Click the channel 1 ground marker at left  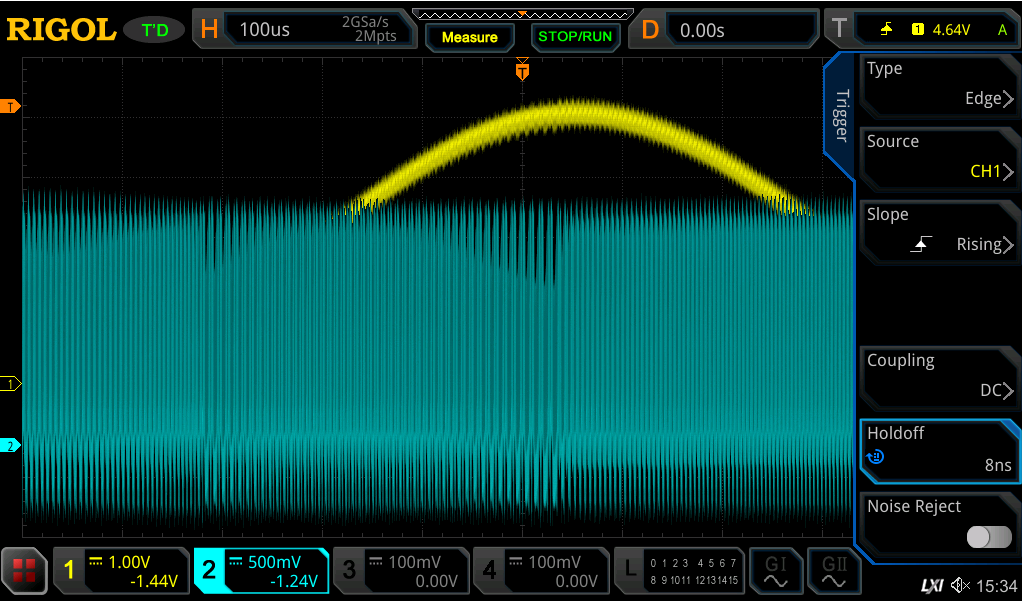coord(10,384)
